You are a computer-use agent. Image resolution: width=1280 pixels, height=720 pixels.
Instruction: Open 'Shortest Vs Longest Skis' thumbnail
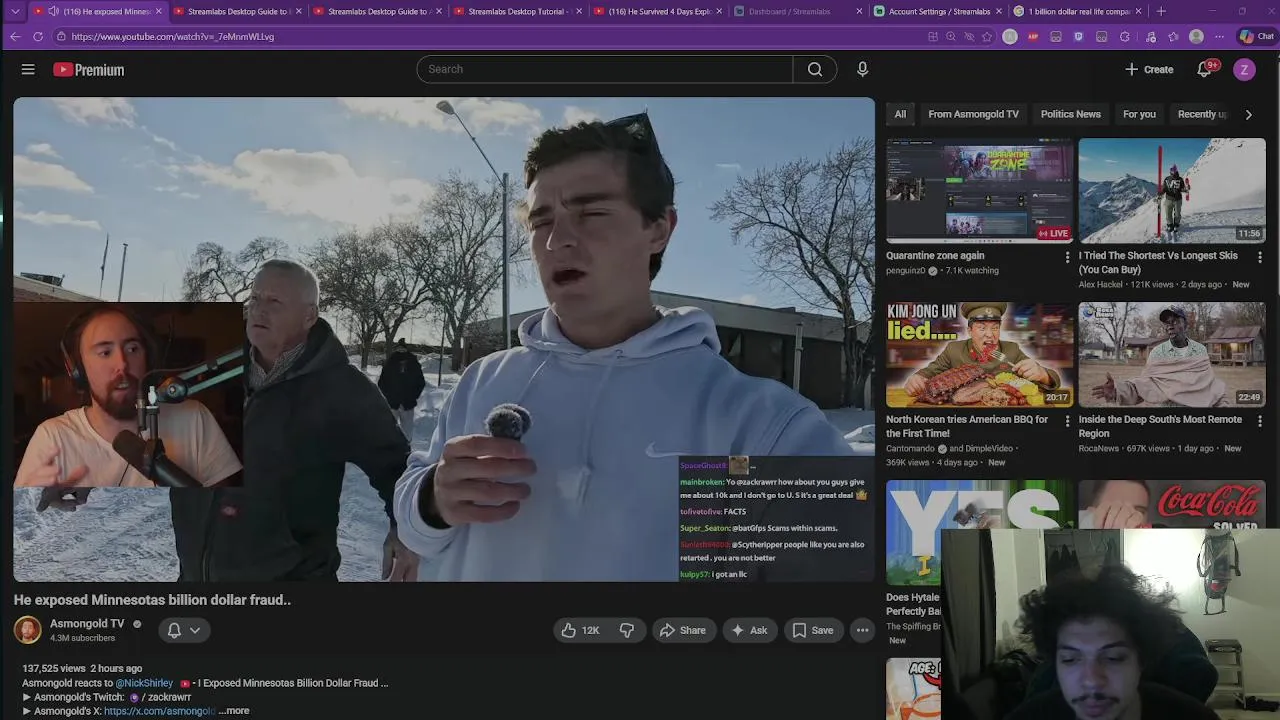pos(1172,190)
